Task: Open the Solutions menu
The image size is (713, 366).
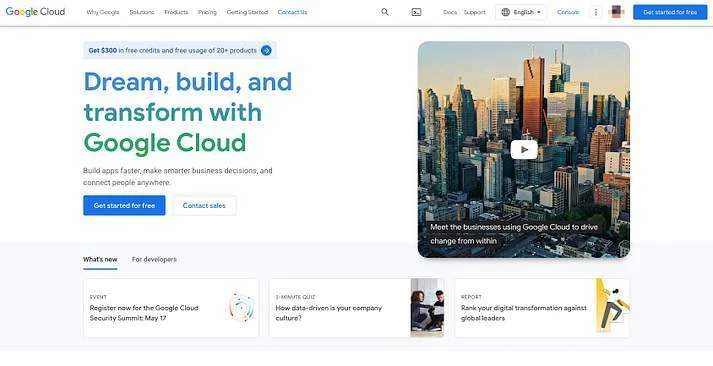Action: pos(142,12)
